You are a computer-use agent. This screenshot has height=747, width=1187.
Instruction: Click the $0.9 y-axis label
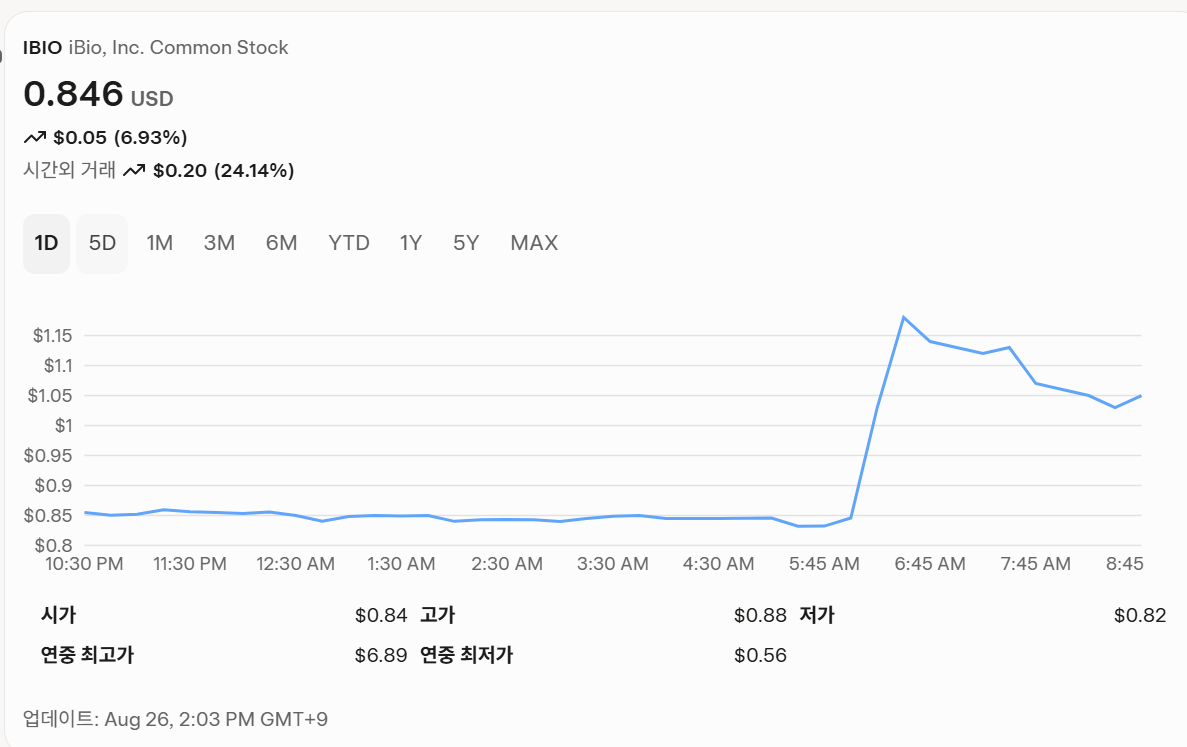54,486
